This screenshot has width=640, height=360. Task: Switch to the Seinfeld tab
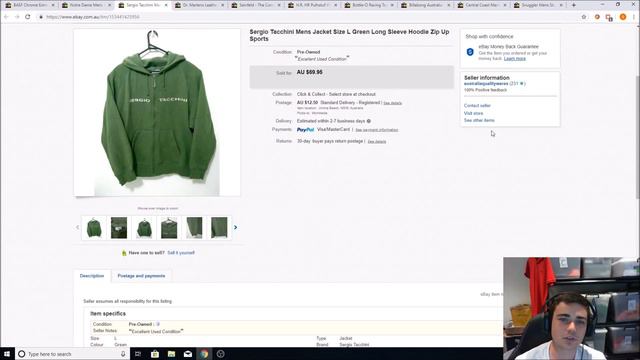(x=256, y=5)
